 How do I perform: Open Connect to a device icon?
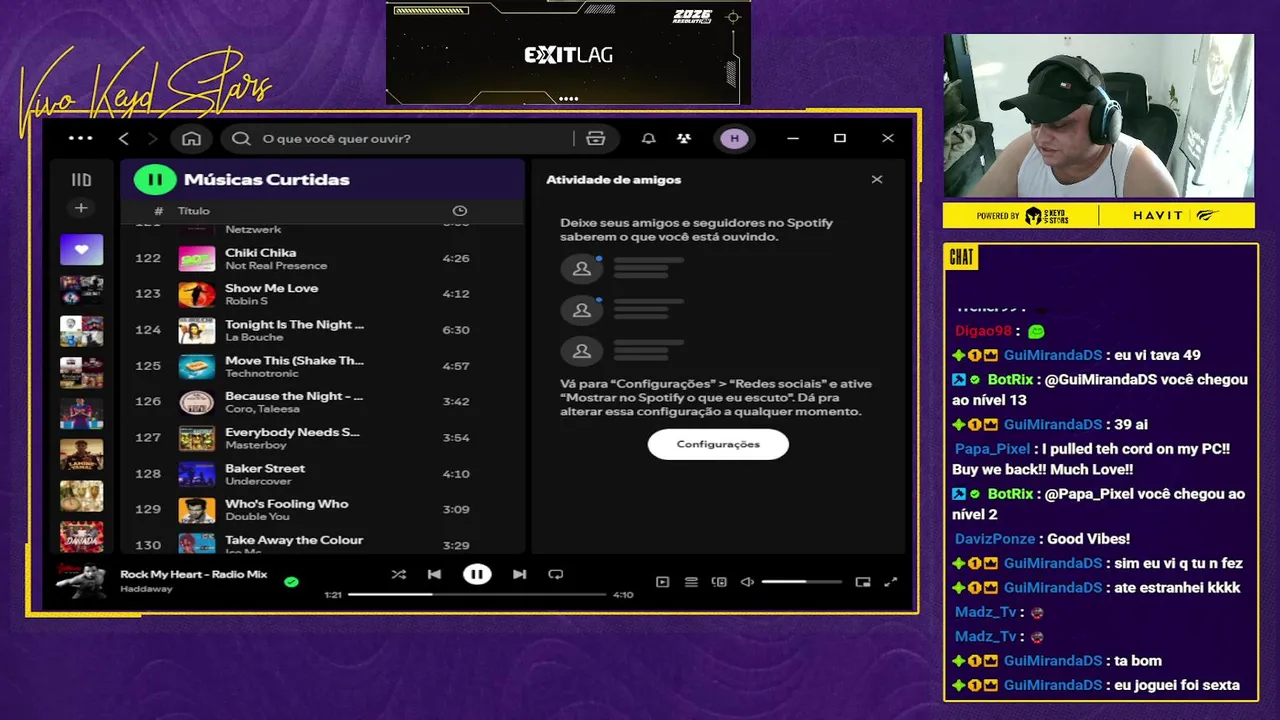point(719,582)
